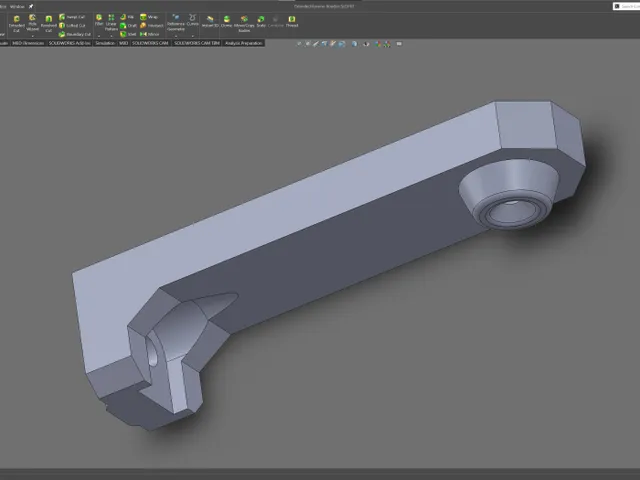The width and height of the screenshot is (640, 480).
Task: Select the Move/Copy Bodies tool
Action: pos(244,24)
